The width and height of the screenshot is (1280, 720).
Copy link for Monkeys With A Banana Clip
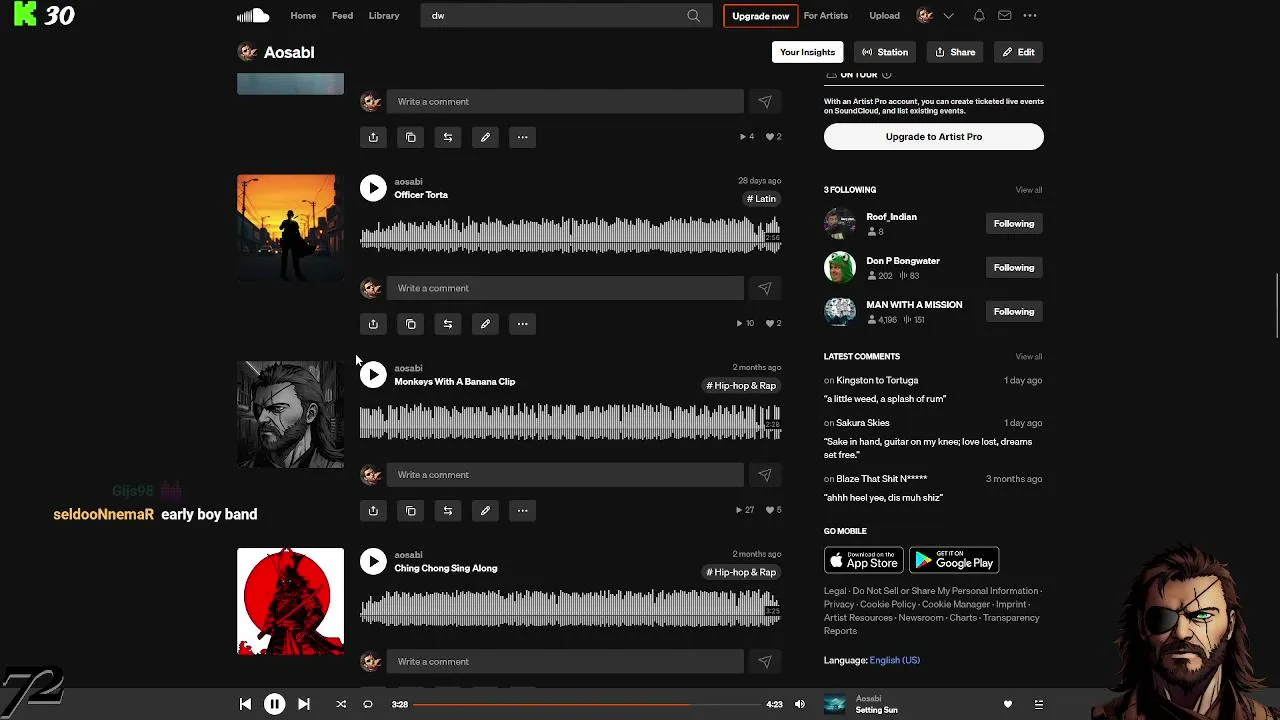pos(410,511)
